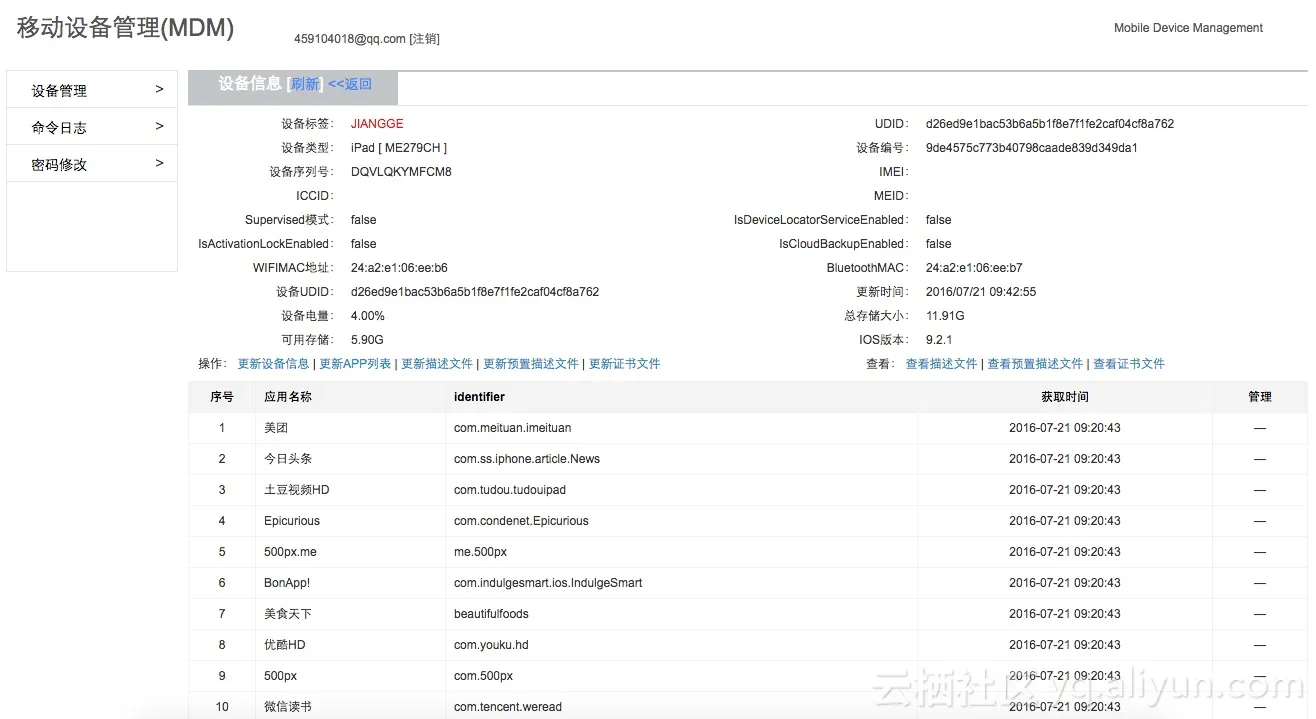Click the 刷新 refresh link

pos(305,84)
